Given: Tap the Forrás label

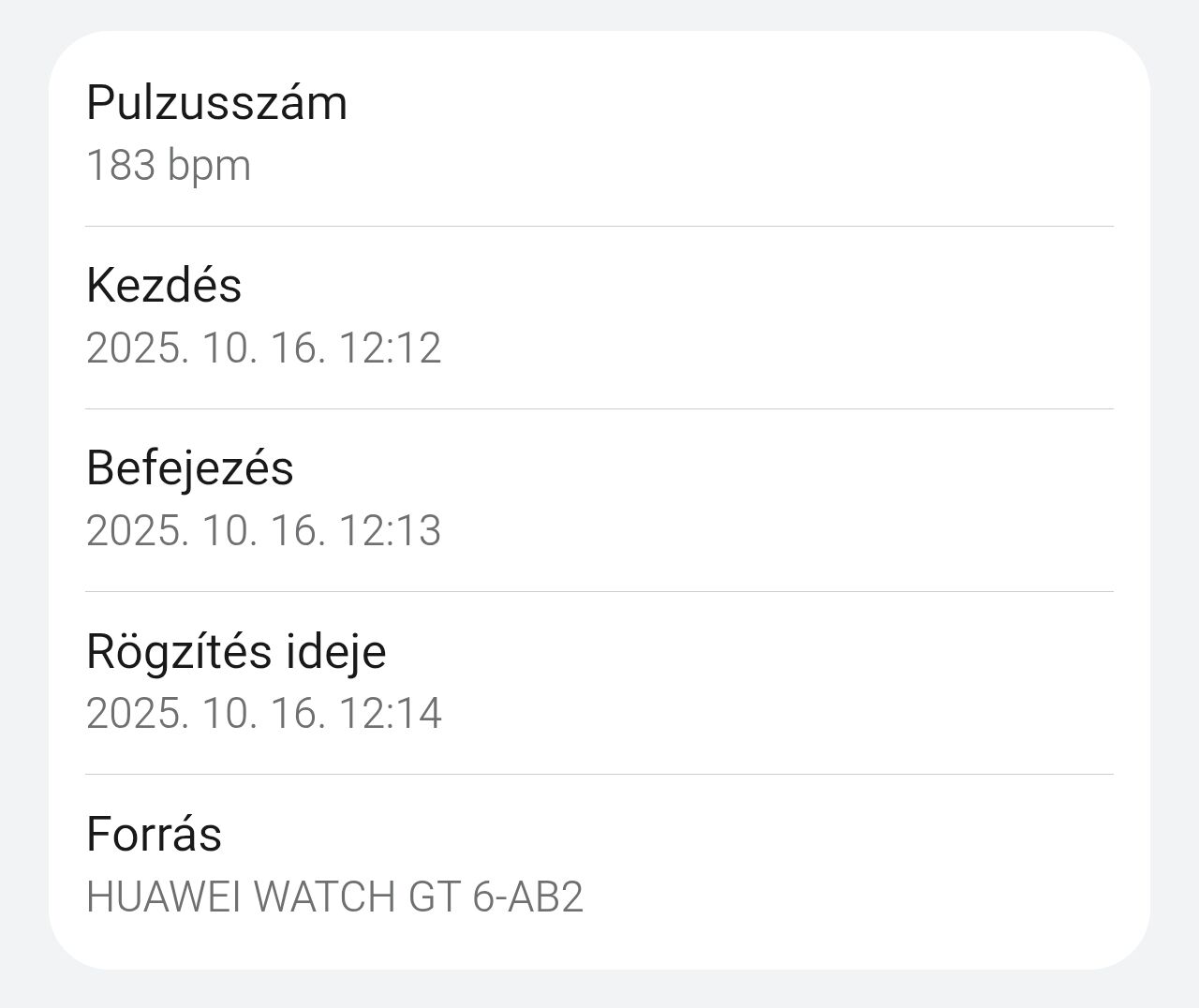Looking at the screenshot, I should (154, 833).
